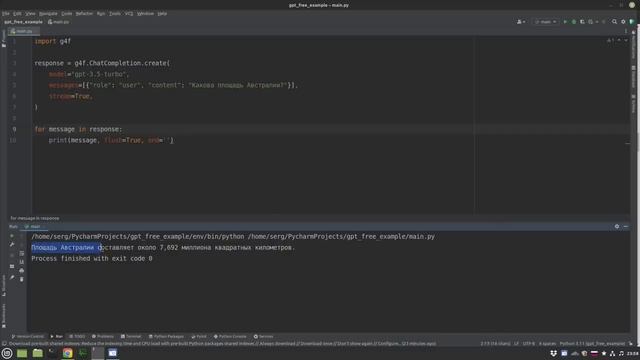The height and width of the screenshot is (360, 640).
Task: Click the '4 spaces' indent setting in the status bar
Action: tap(547, 344)
